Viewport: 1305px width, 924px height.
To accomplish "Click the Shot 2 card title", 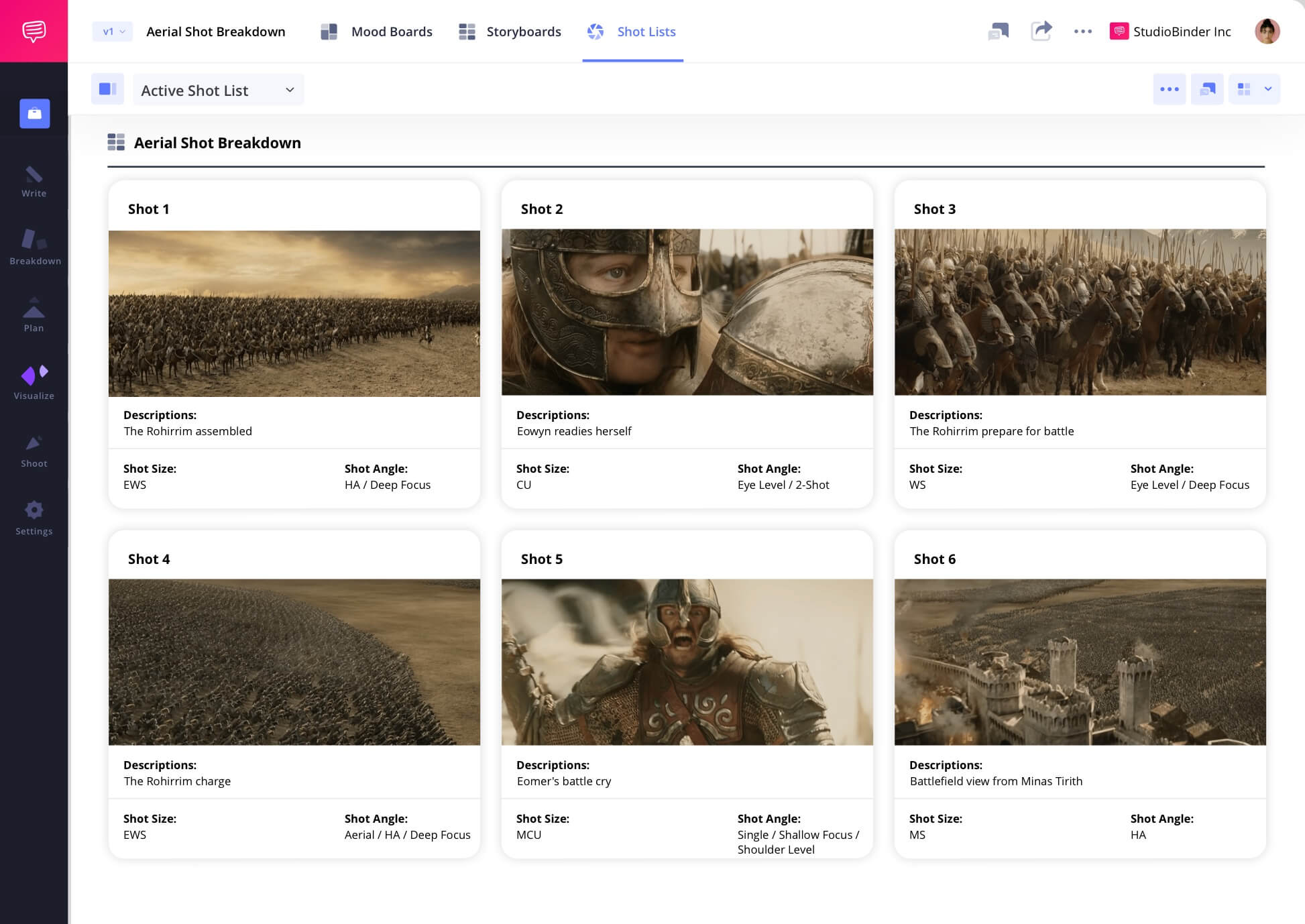I will click(x=542, y=209).
